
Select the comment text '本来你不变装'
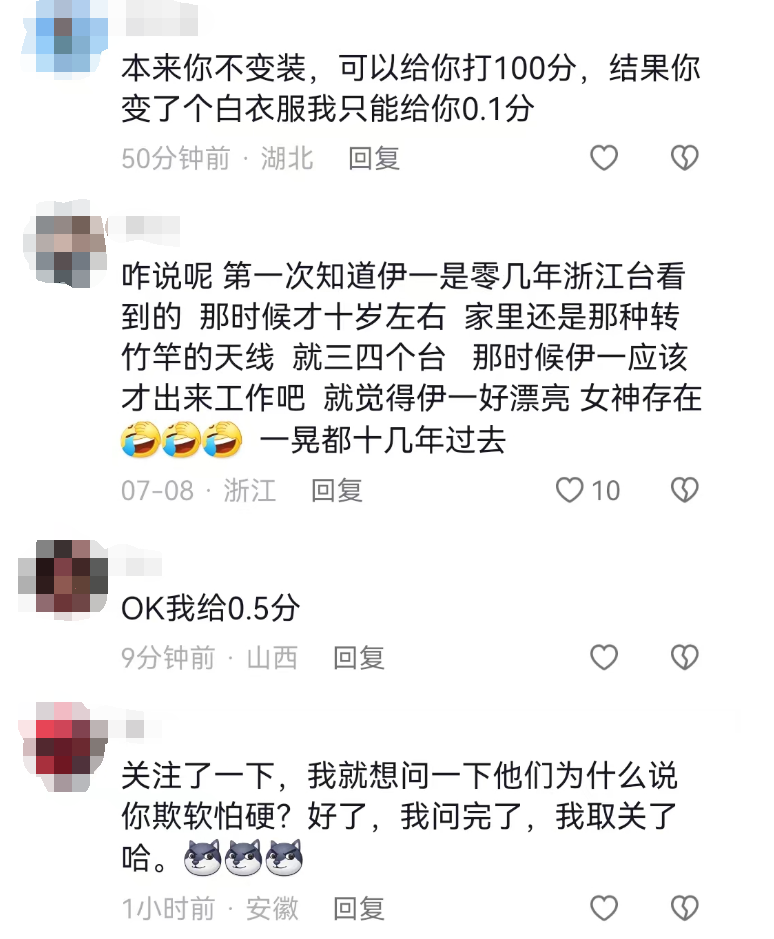[214, 68]
